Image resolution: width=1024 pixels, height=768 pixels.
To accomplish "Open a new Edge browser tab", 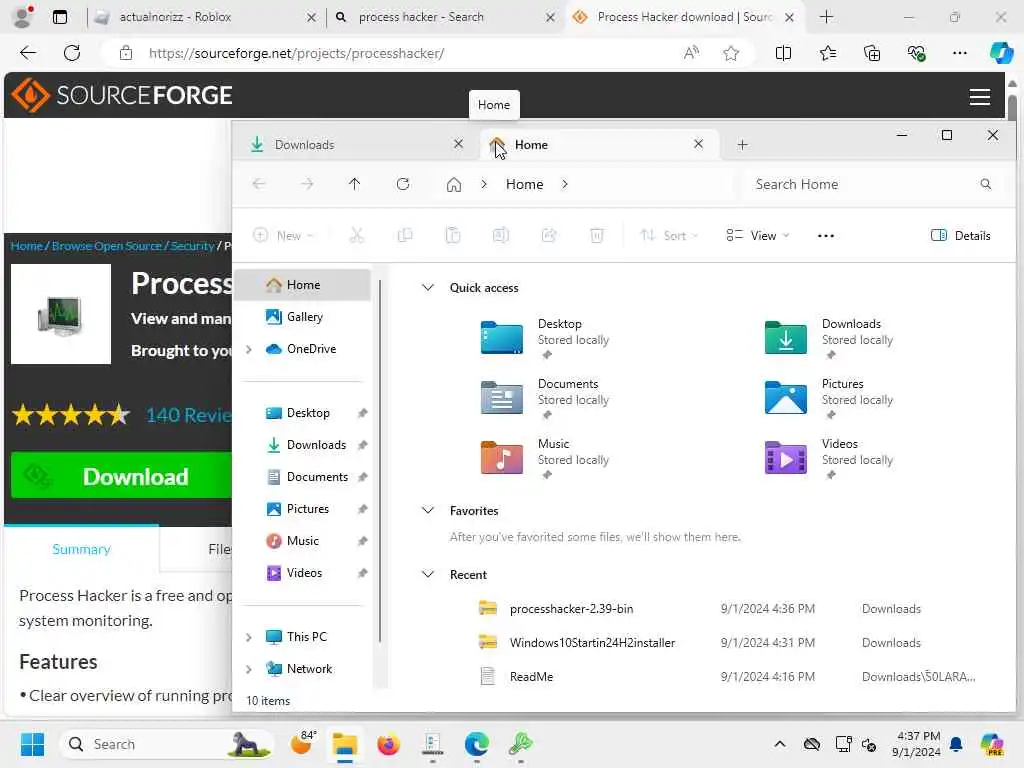I will [x=826, y=17].
